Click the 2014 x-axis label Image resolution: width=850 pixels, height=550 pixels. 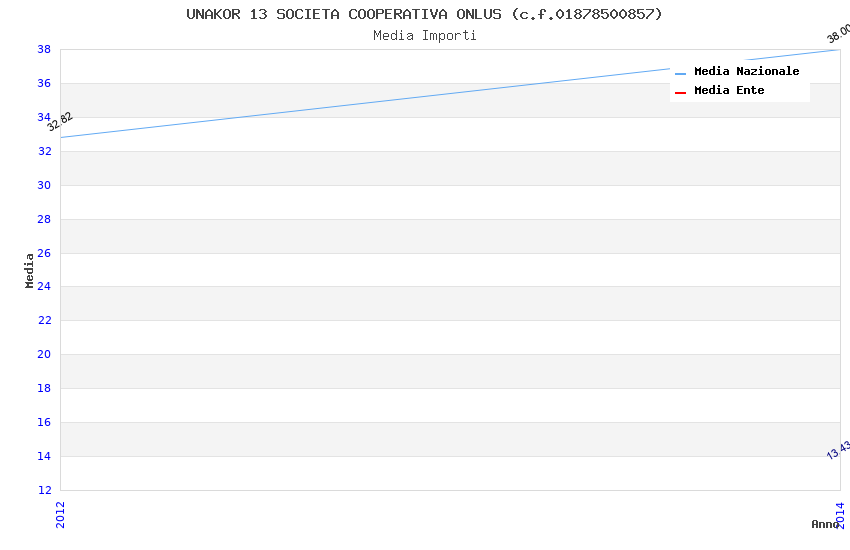(x=840, y=515)
